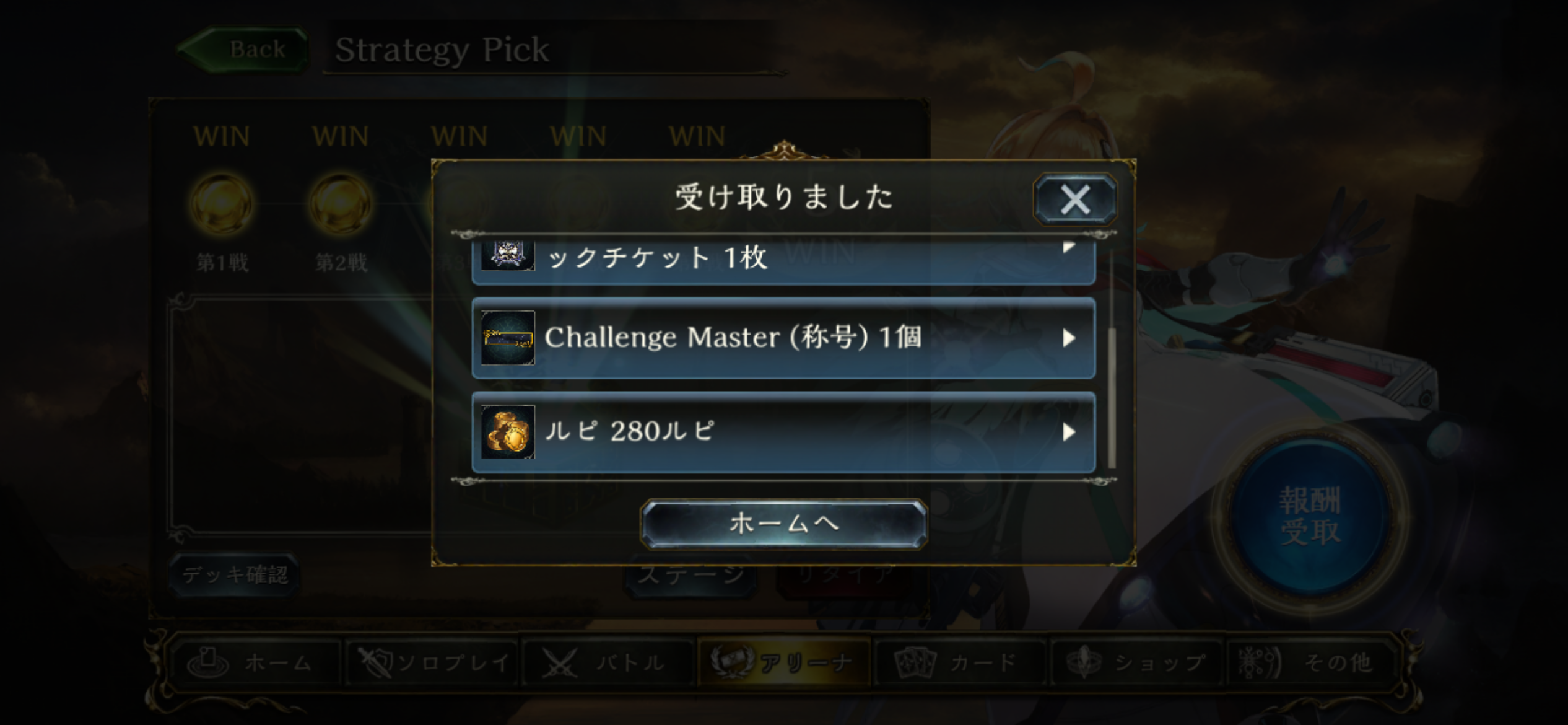Expand the 280ルピ reward arrow

[1068, 432]
